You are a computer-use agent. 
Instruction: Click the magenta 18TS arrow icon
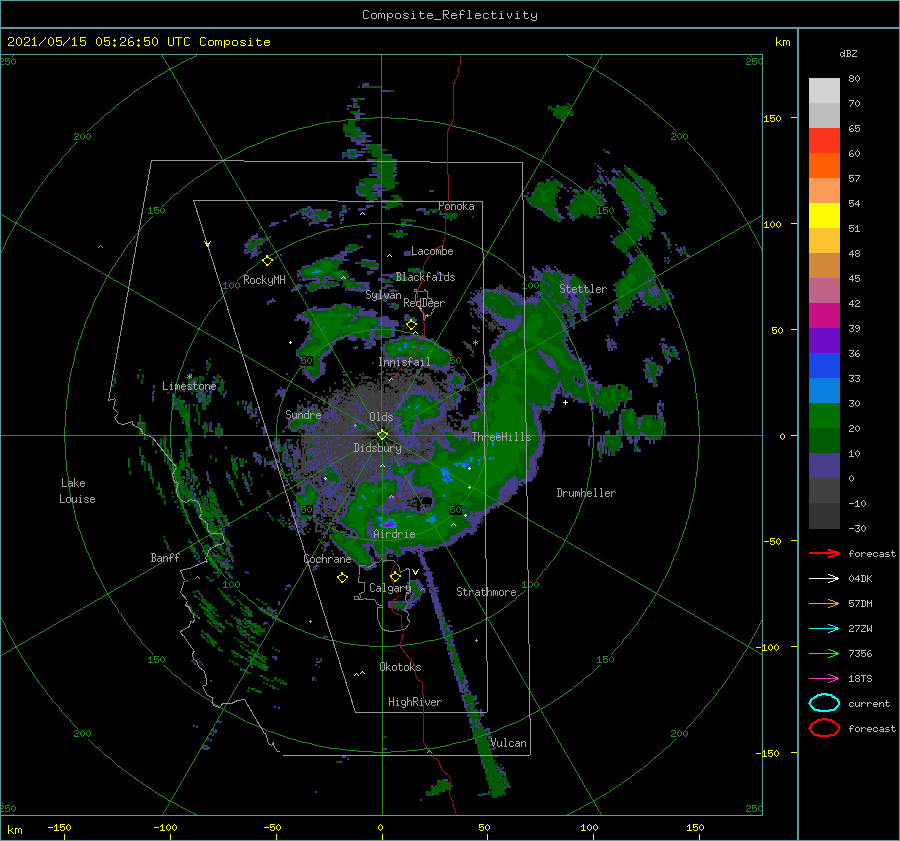point(824,679)
